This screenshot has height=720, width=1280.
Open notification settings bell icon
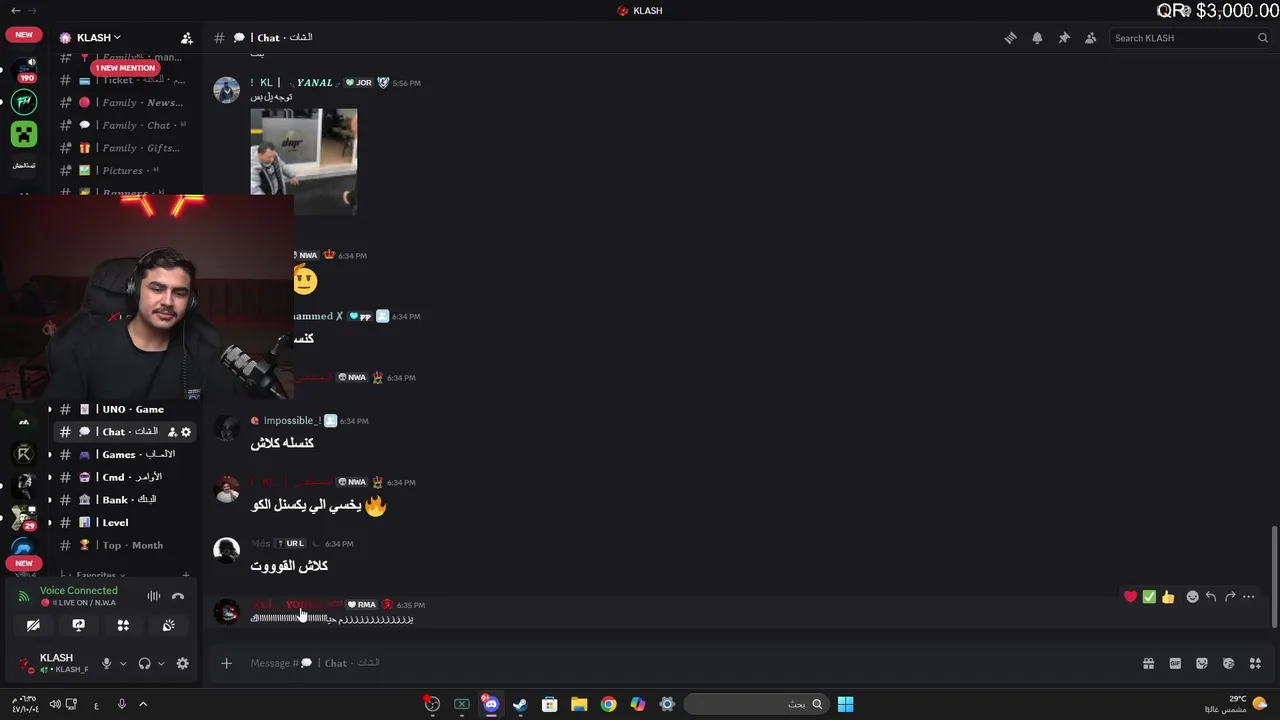(x=1037, y=38)
